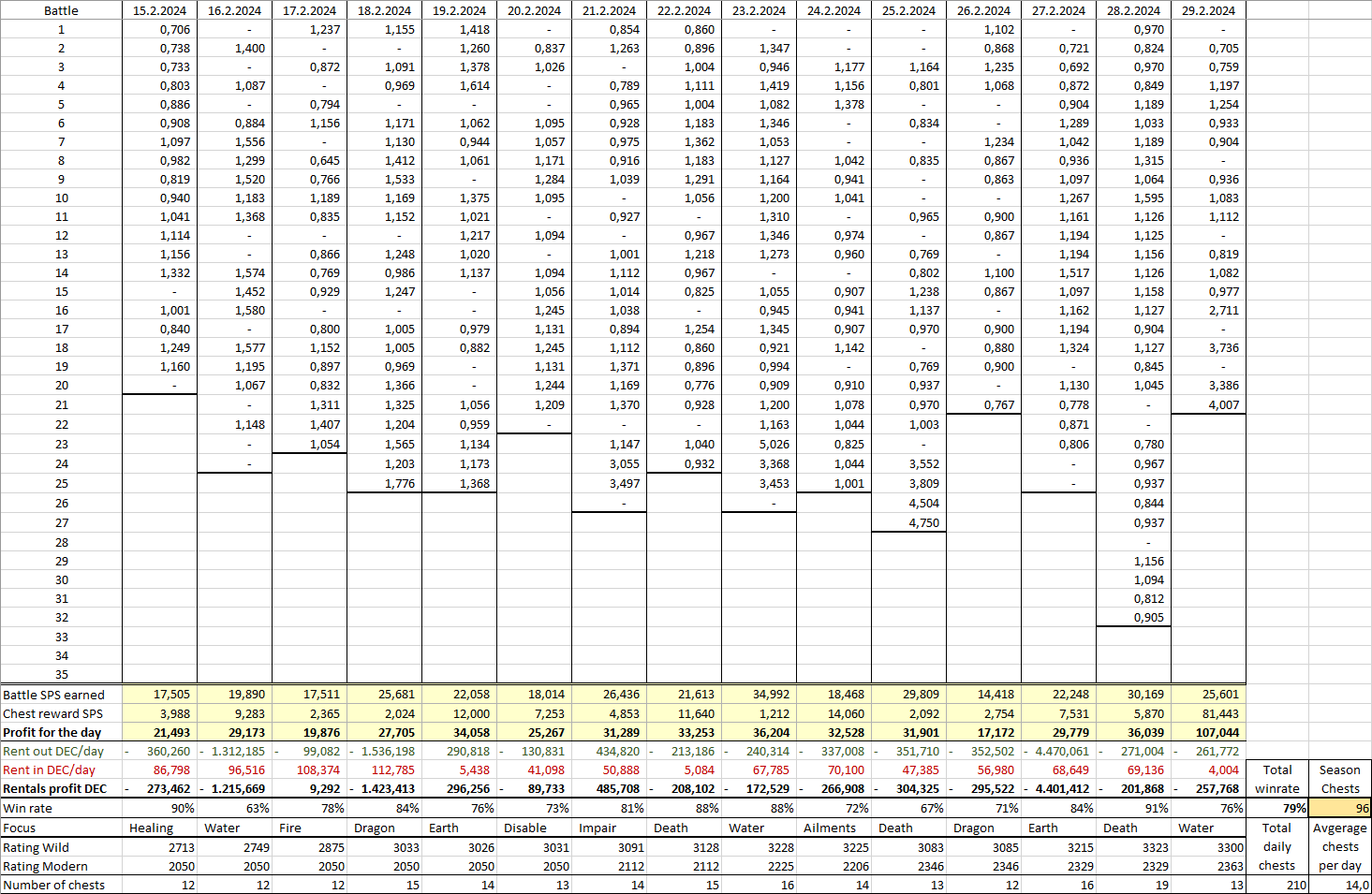
Task: Select the battle value 1,614
Action: pos(474,85)
